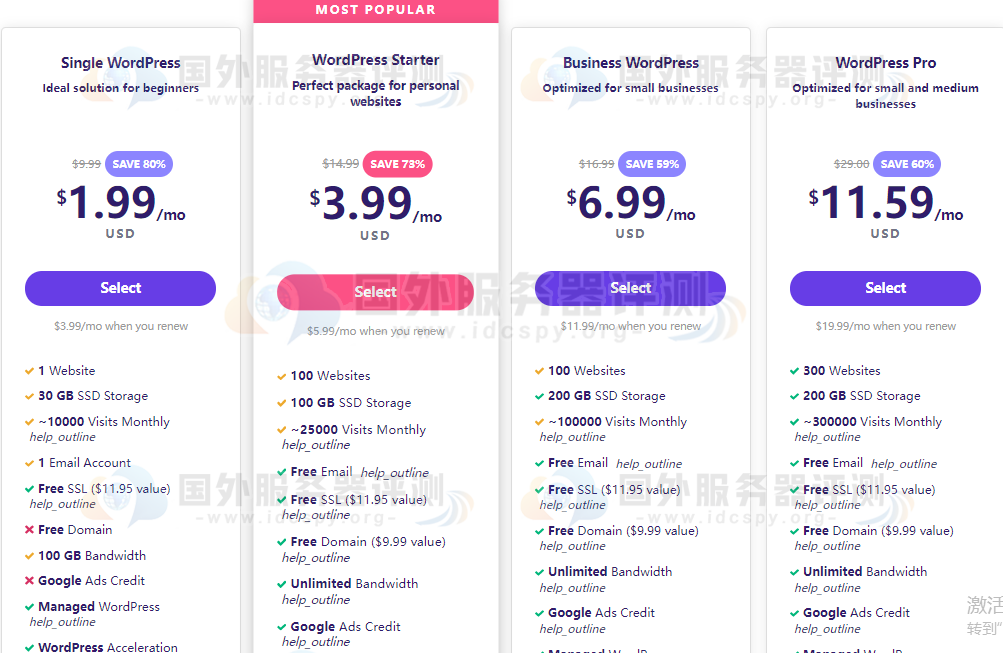Click help icon under Single plan's Free SSL

pyautogui.click(x=62, y=504)
